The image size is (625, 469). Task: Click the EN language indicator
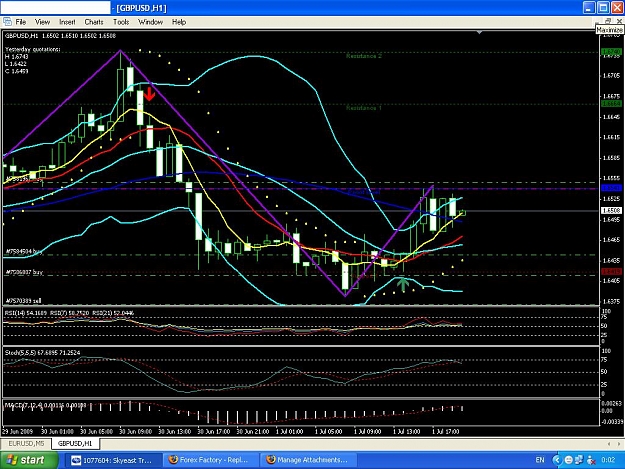[x=540, y=460]
